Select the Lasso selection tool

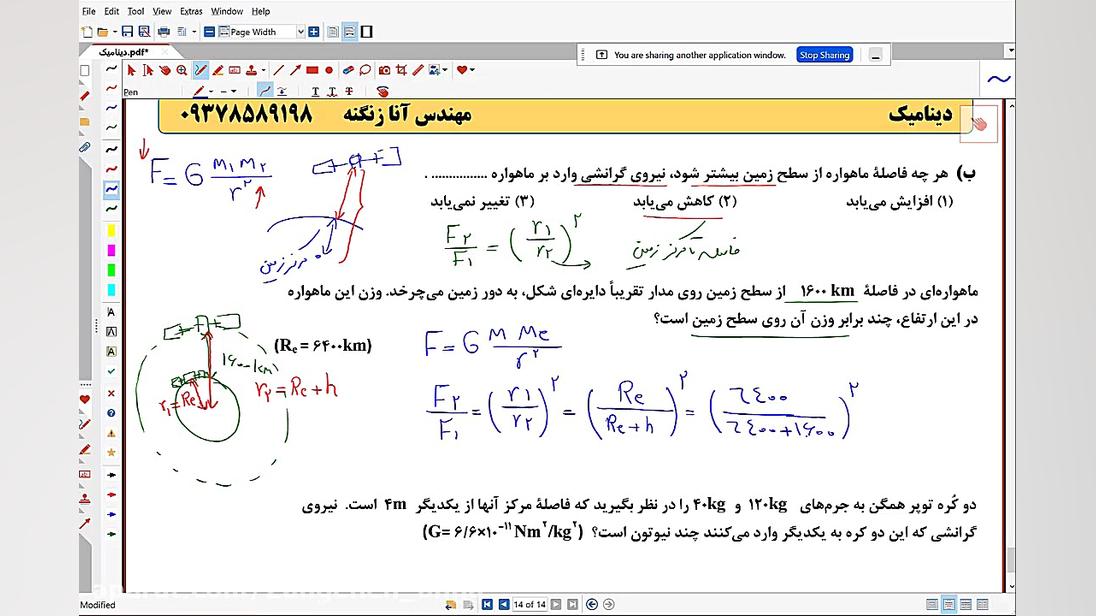(366, 70)
